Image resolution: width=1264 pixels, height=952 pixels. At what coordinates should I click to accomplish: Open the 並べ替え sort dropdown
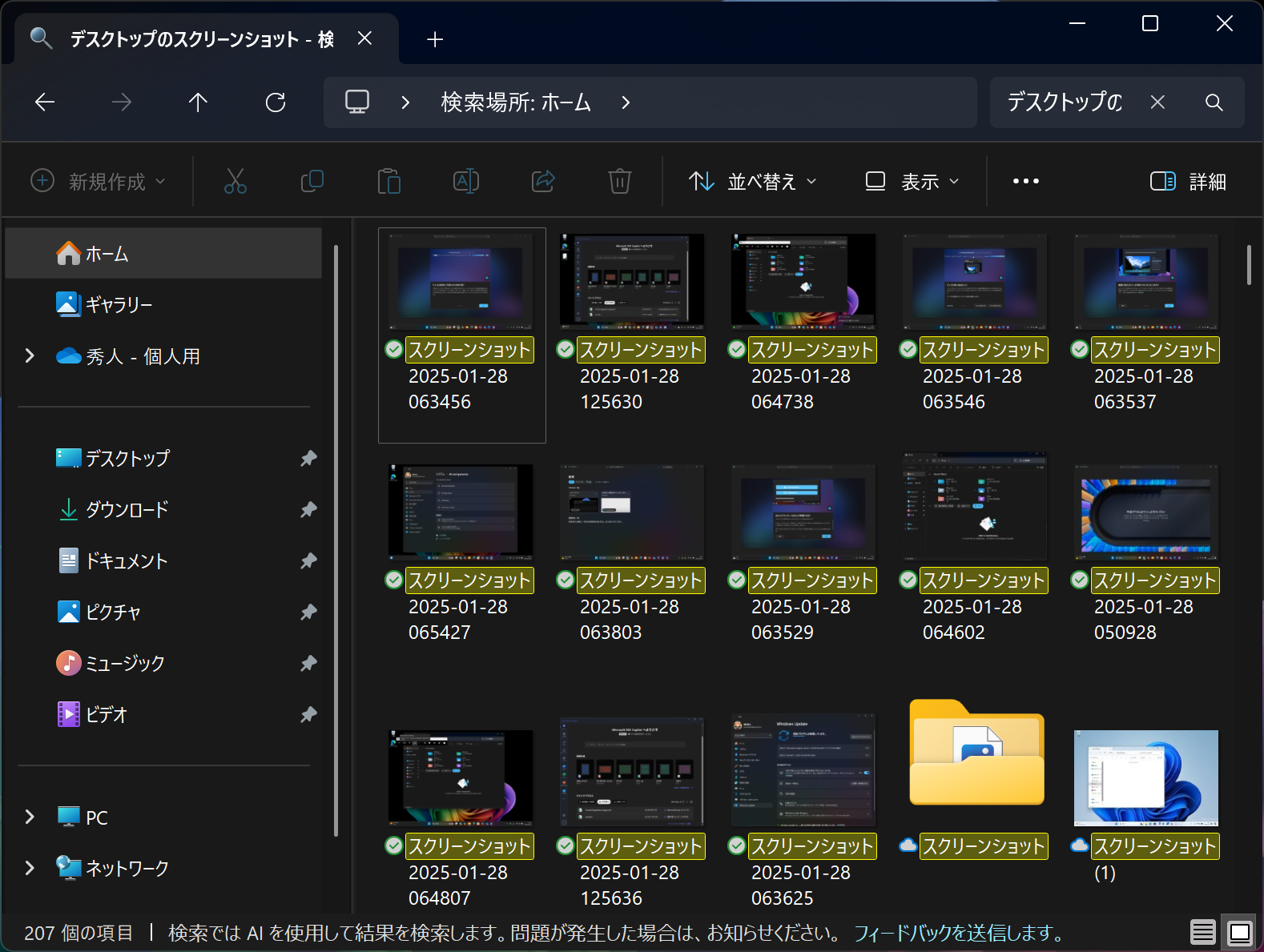[x=753, y=182]
